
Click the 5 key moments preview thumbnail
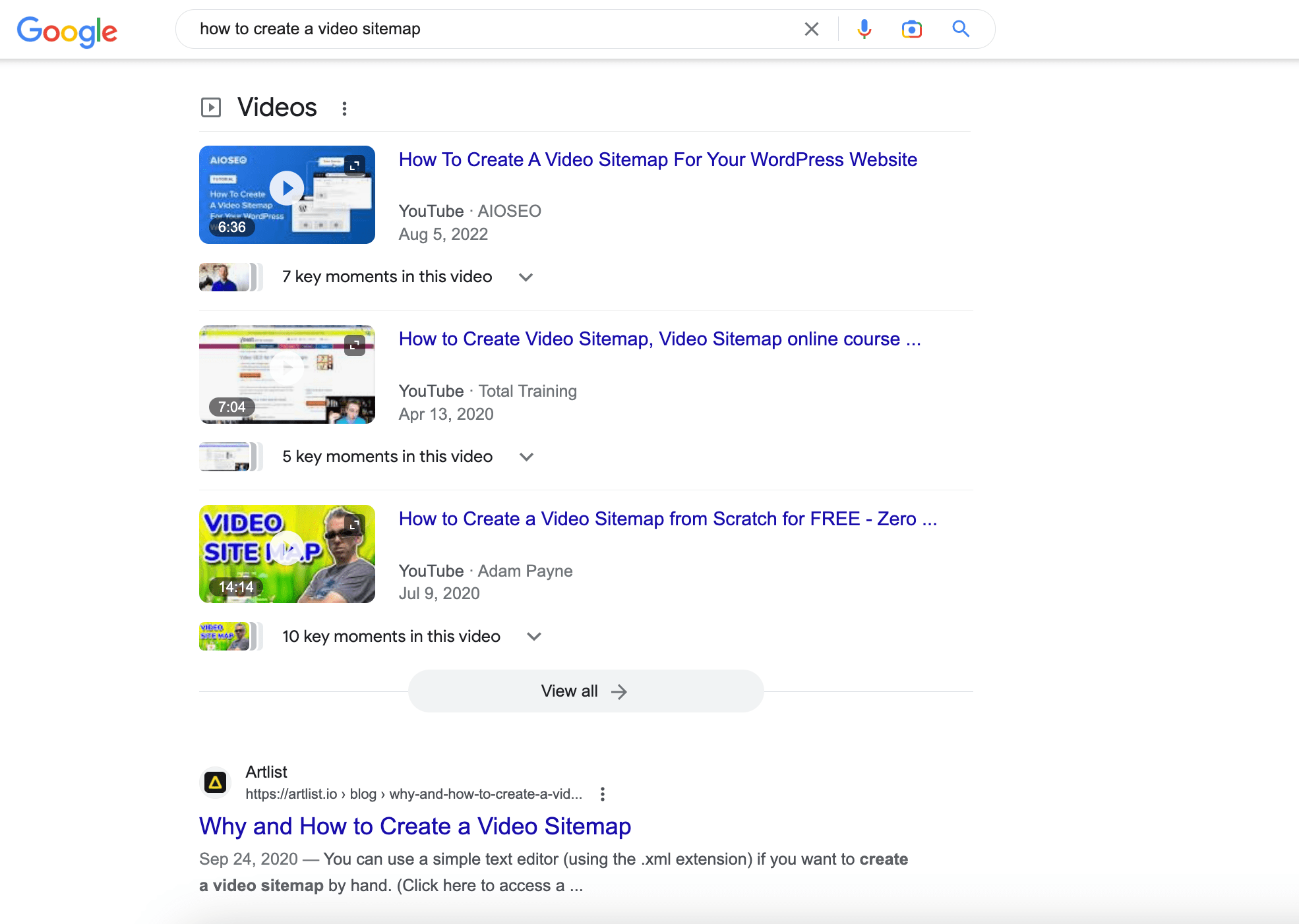click(x=231, y=457)
